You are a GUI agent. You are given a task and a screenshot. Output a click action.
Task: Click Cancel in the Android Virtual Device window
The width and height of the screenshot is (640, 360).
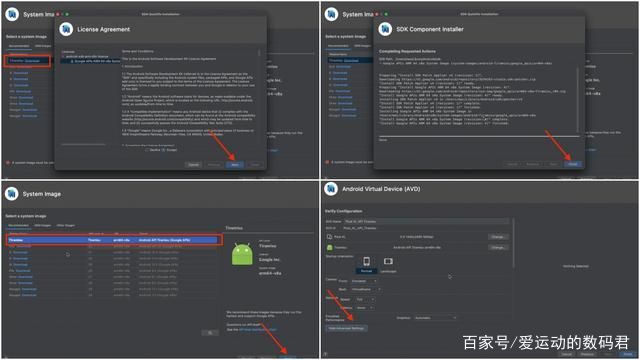tap(567, 354)
